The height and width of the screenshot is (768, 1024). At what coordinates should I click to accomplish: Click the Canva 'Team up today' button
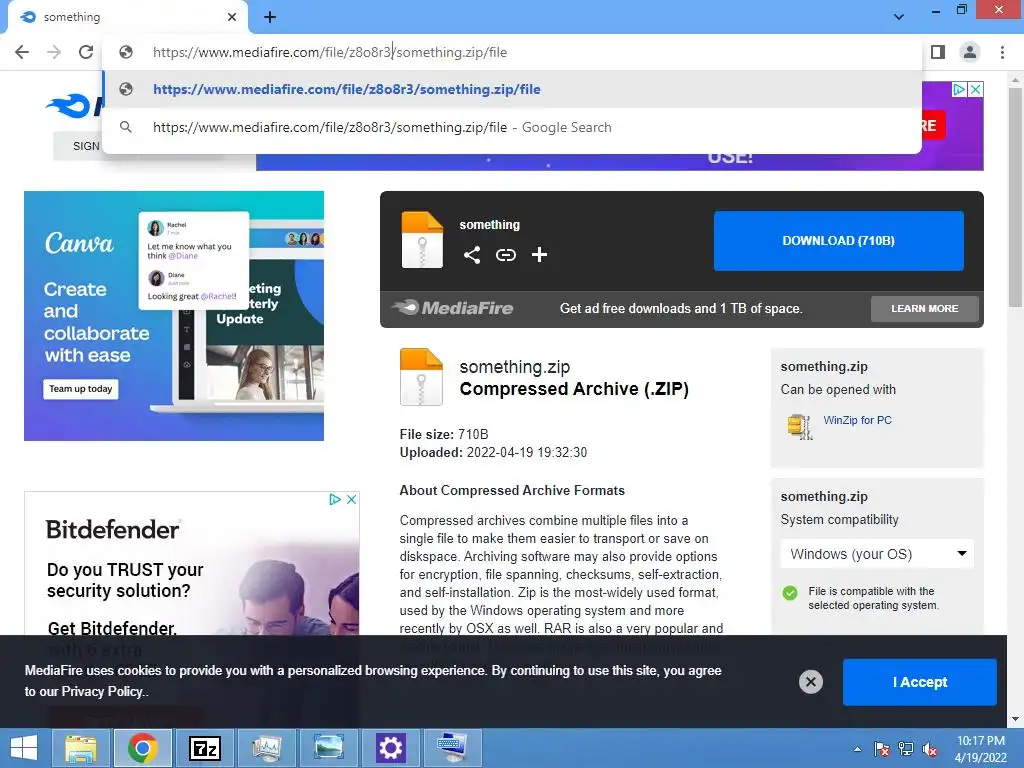[x=81, y=389]
